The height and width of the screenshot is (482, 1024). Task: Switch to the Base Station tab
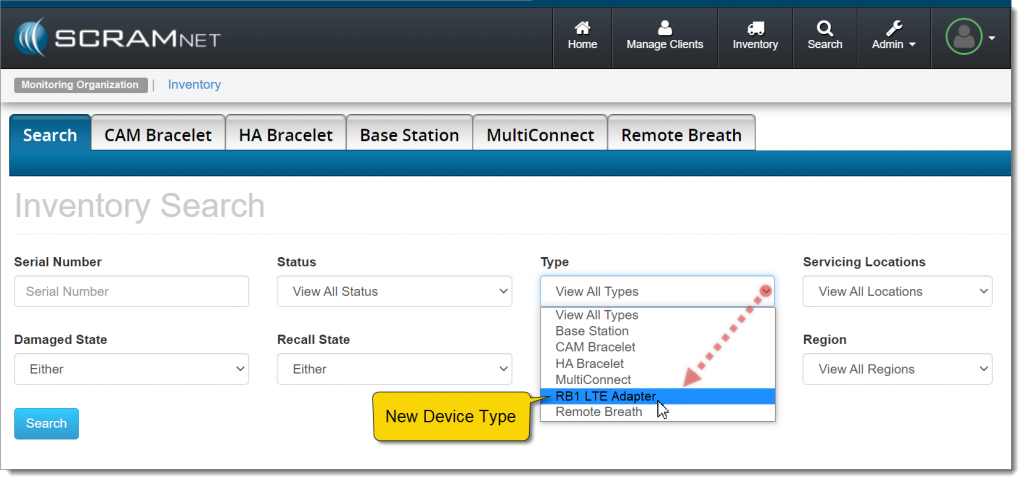click(409, 135)
